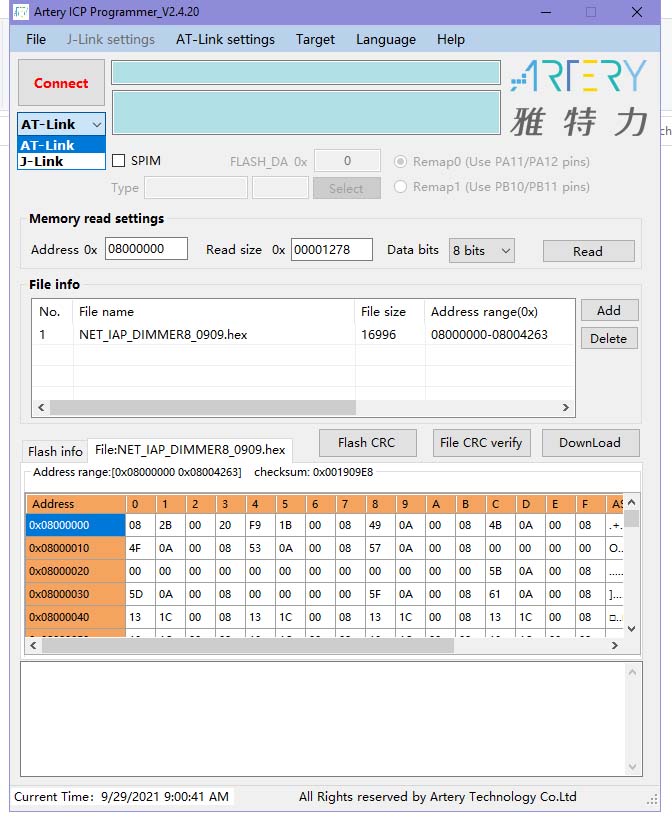Image resolution: width=672 pixels, height=820 pixels.
Task: Click the Artery logo image
Action: point(577,98)
